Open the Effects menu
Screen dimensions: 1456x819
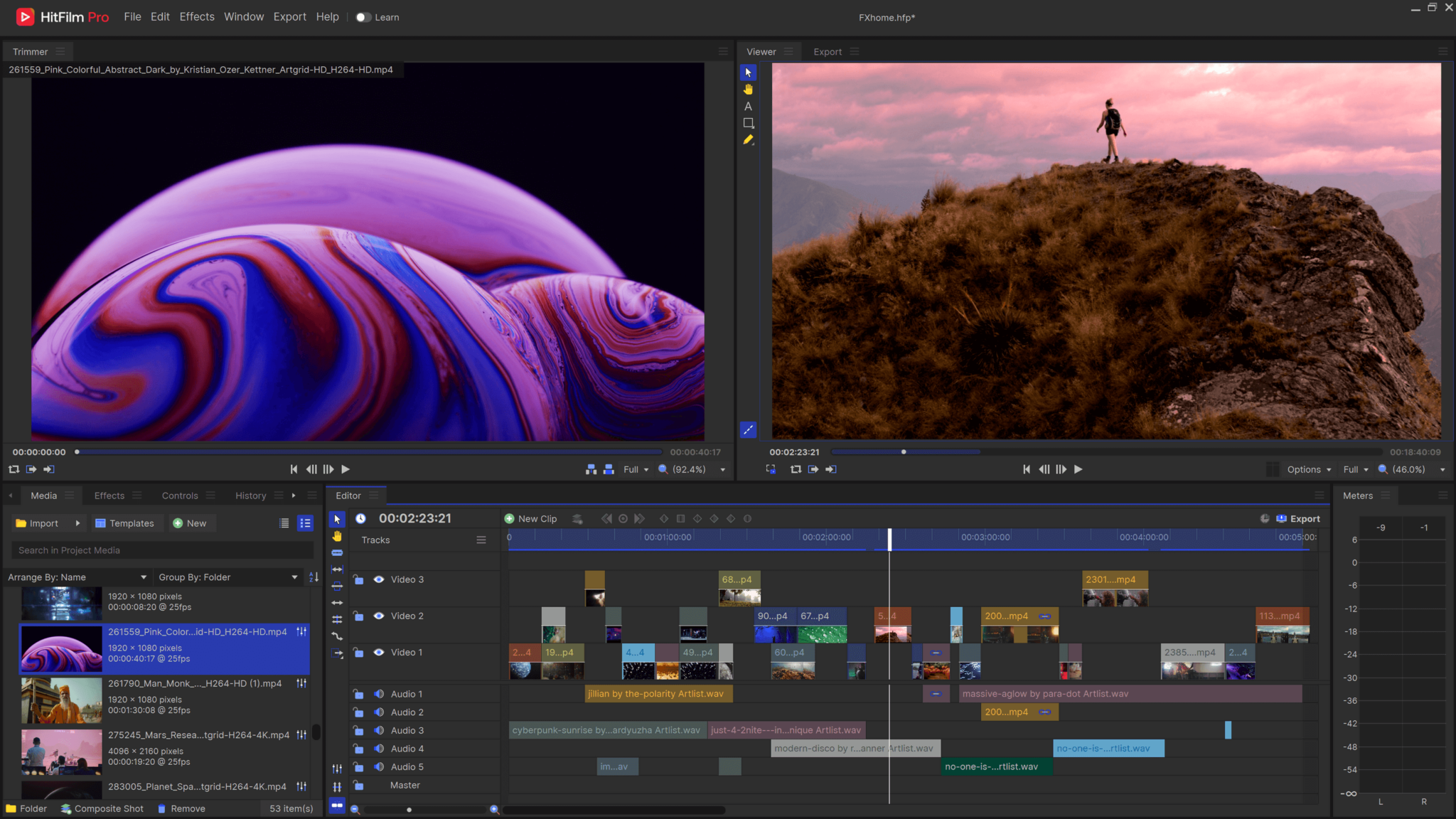[197, 16]
